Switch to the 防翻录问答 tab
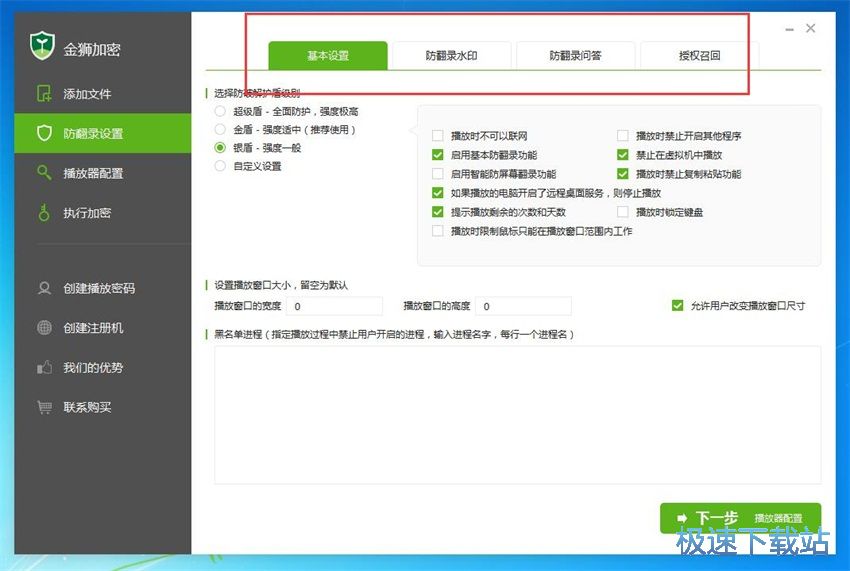Screen dimensions: 850x571 [575, 55]
